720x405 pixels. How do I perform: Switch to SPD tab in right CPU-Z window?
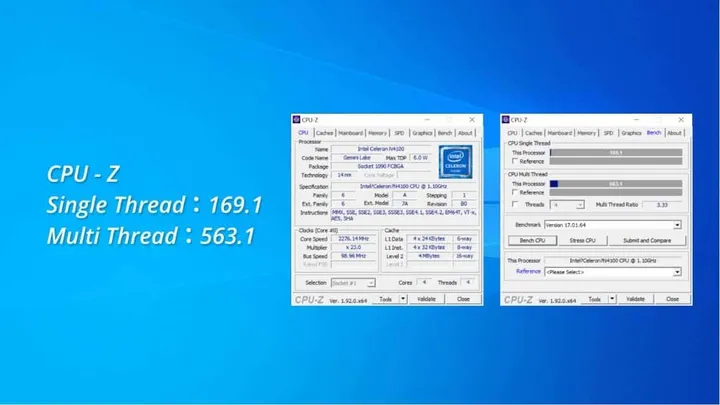click(608, 133)
